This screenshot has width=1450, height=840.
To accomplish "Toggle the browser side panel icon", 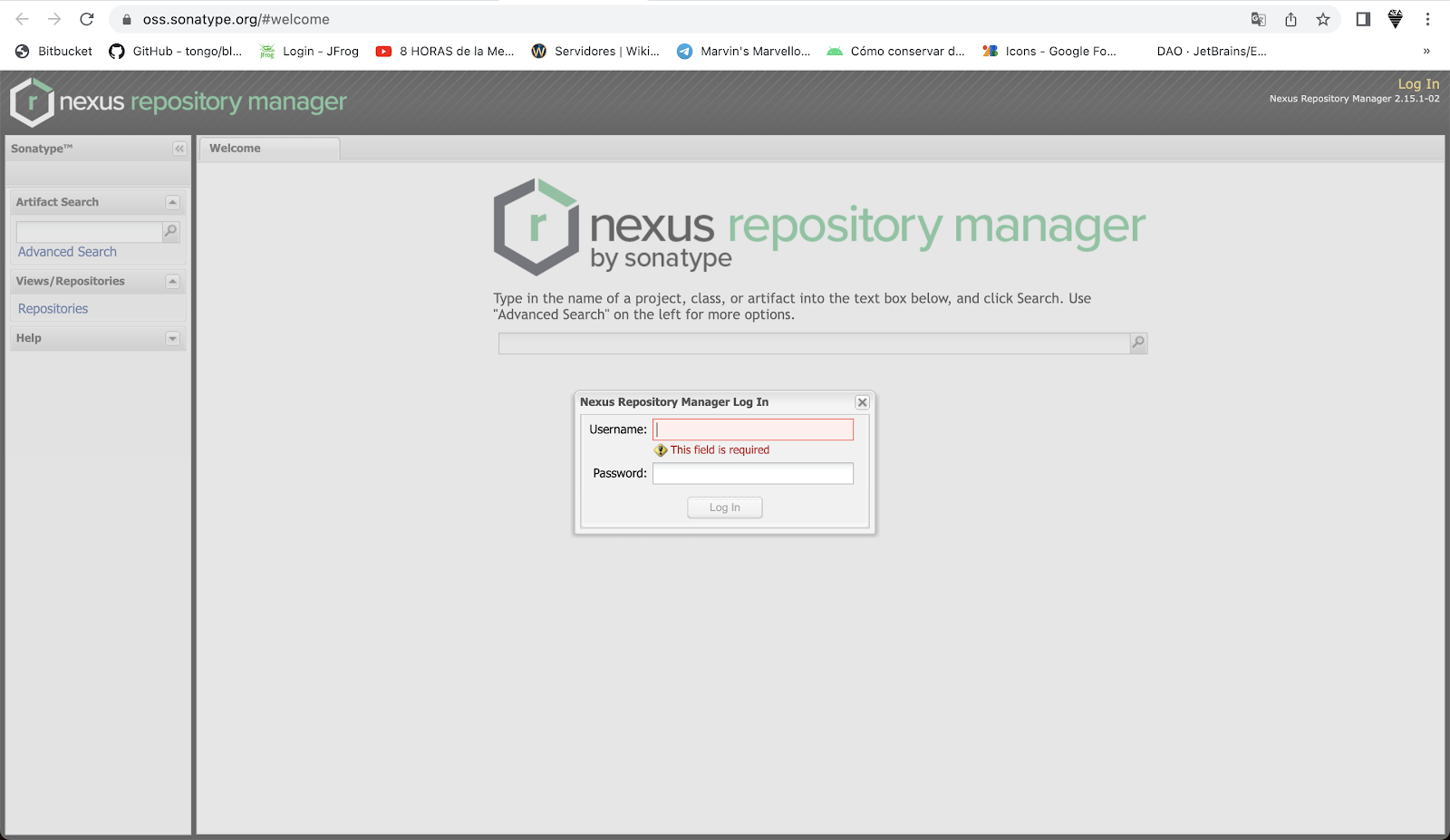I will pyautogui.click(x=1363, y=19).
